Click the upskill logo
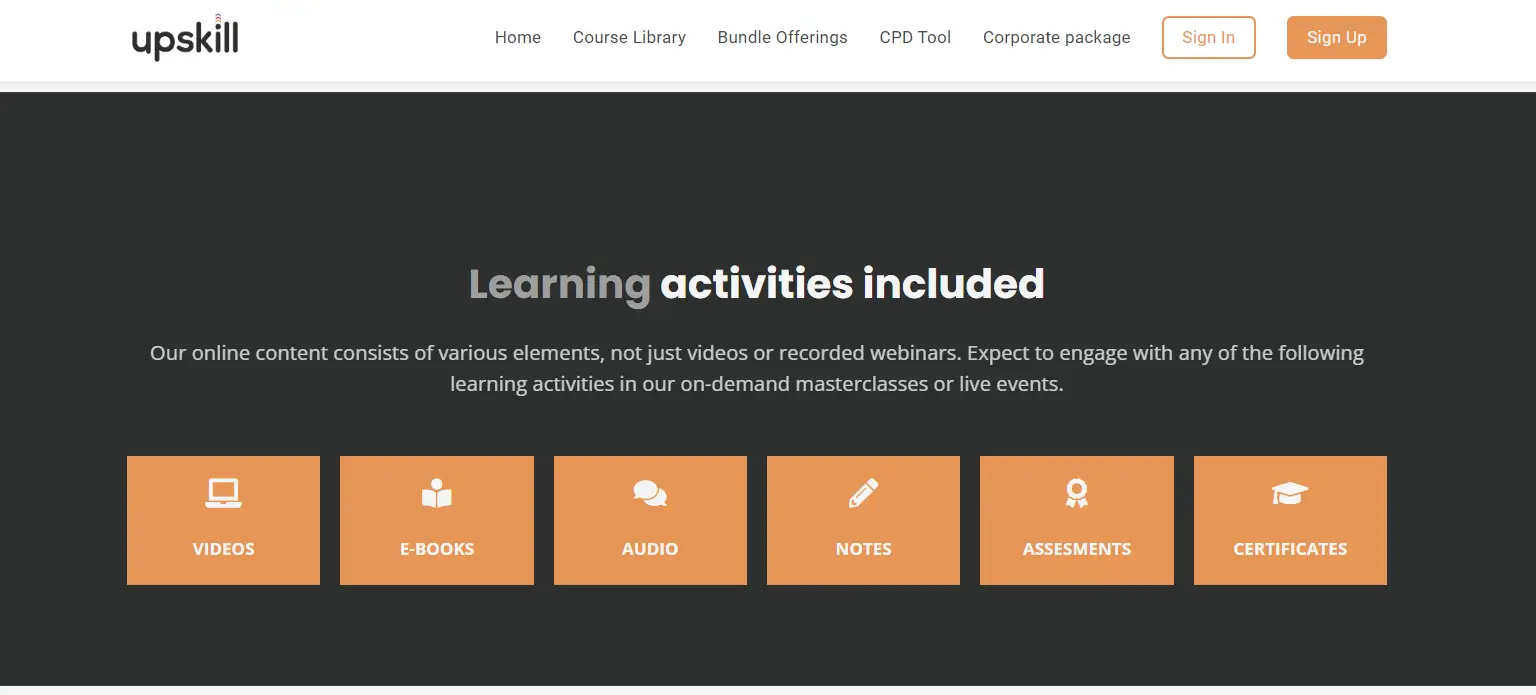 click(x=185, y=38)
